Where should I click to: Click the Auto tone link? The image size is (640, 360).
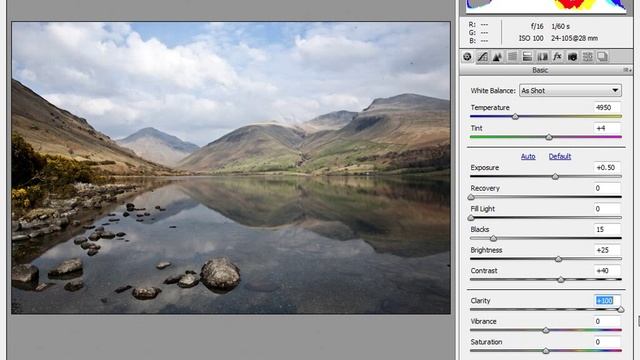pyautogui.click(x=528, y=156)
